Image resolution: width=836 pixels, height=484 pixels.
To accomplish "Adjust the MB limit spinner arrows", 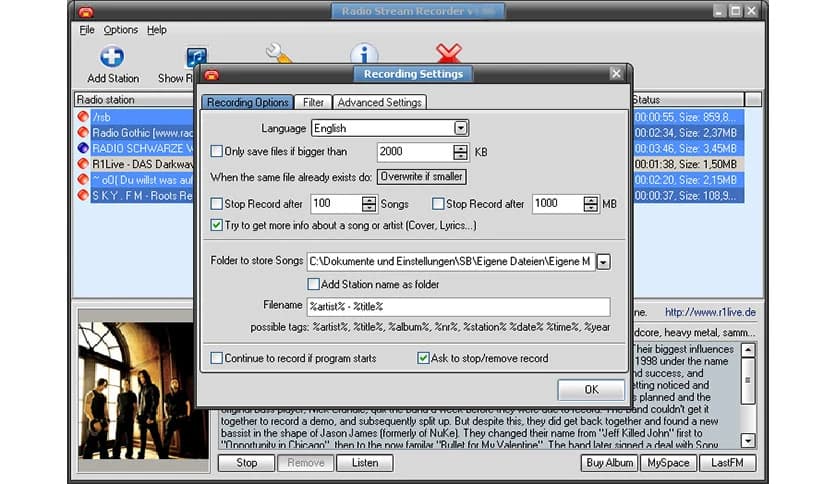I will click(590, 204).
